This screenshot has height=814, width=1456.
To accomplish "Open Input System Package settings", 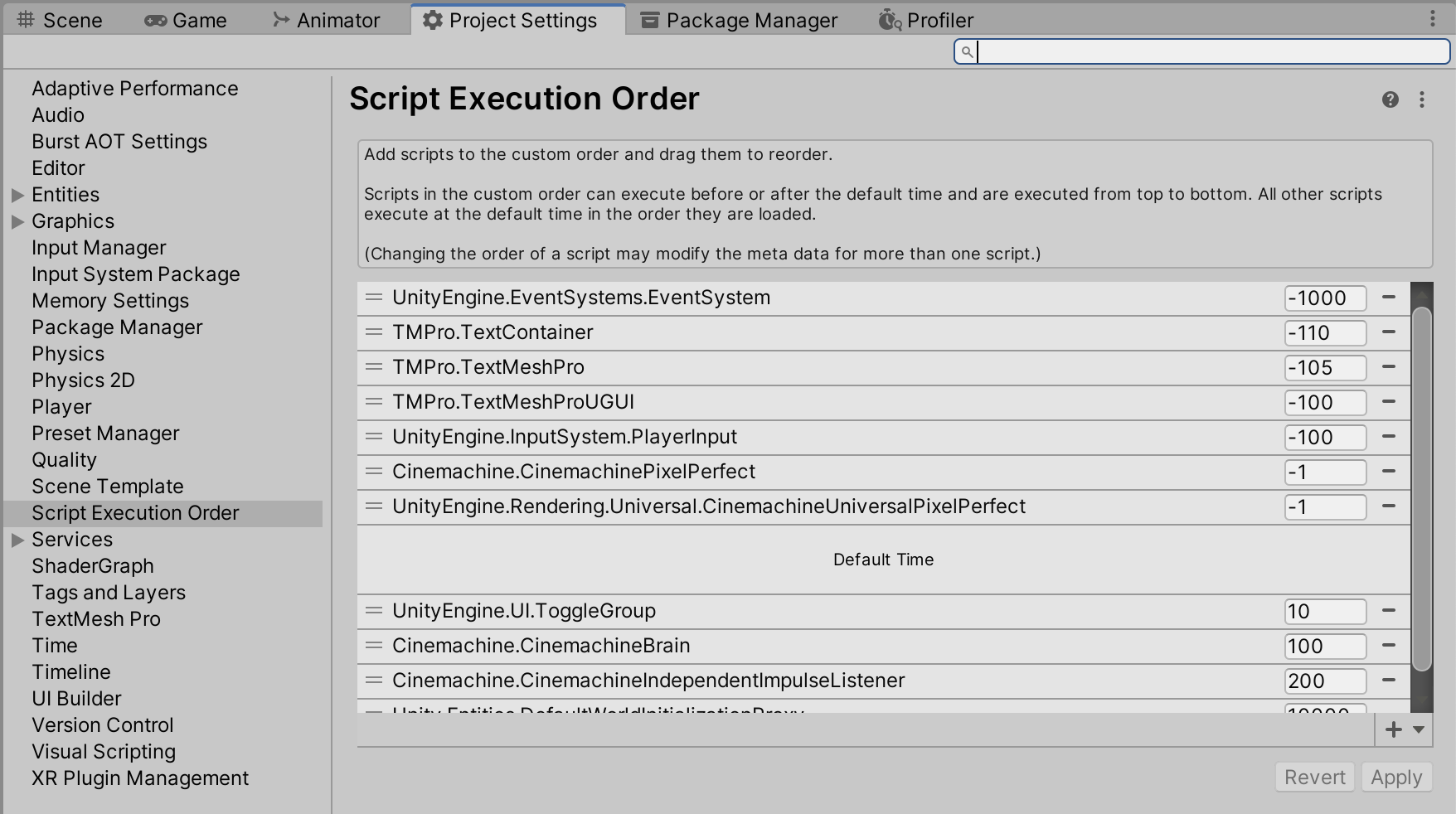I will tap(136, 274).
